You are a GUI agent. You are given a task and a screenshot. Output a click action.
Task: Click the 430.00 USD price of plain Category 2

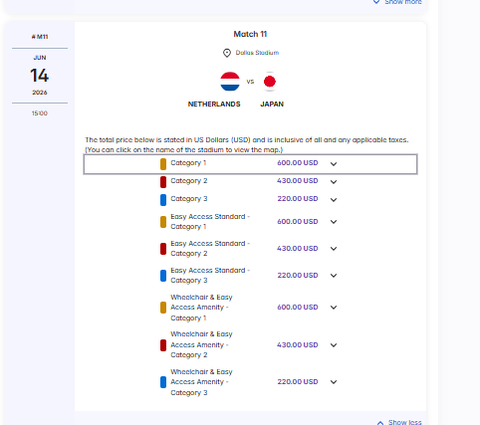click(x=297, y=181)
